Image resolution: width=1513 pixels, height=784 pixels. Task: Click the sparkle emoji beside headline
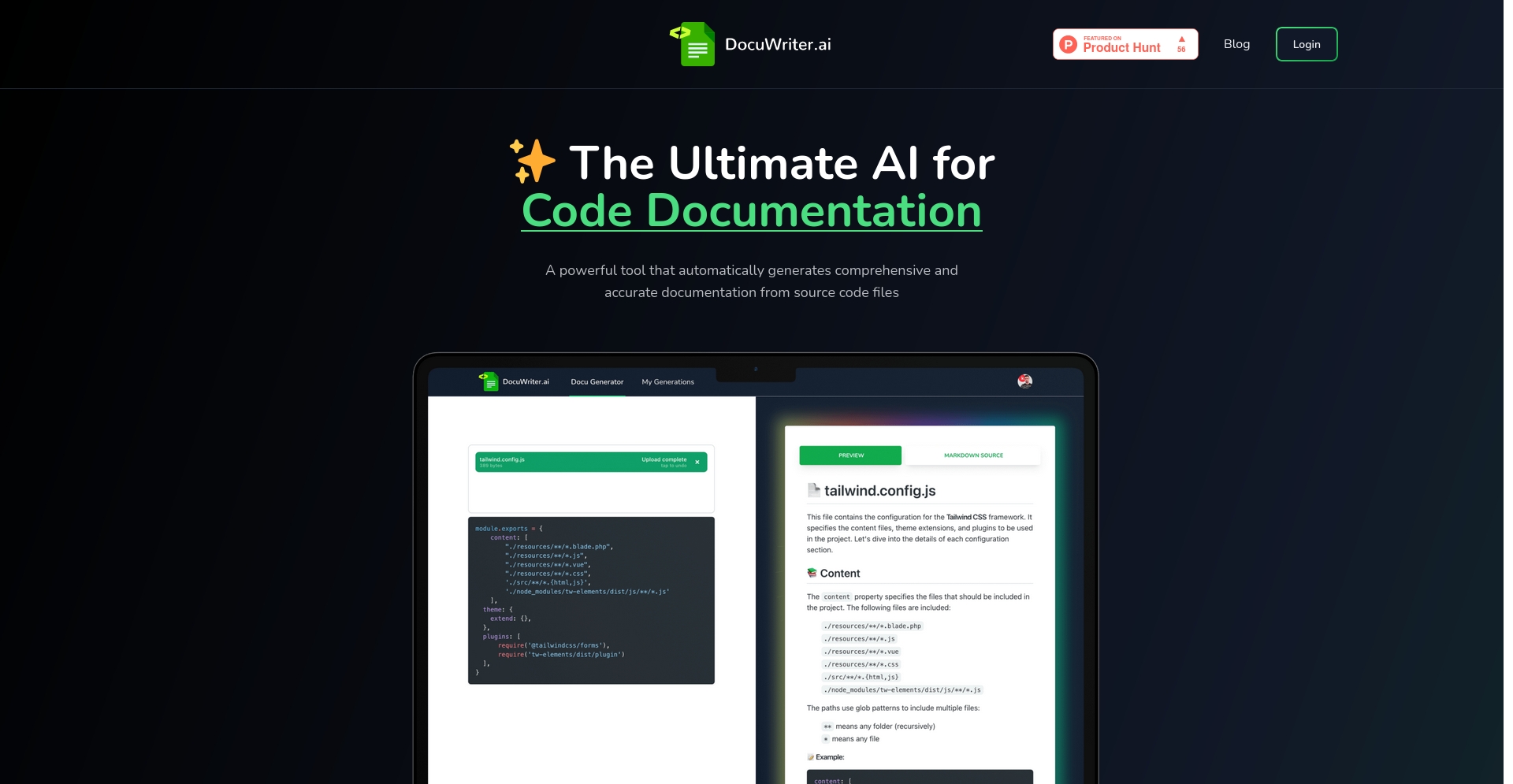pos(533,161)
